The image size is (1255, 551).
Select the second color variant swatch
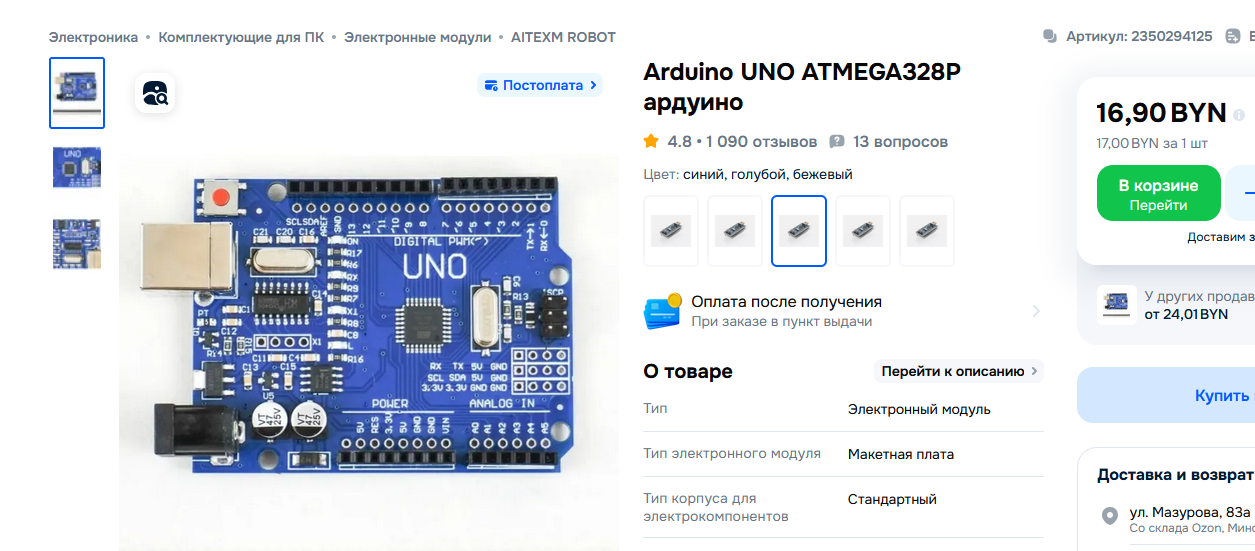click(735, 231)
